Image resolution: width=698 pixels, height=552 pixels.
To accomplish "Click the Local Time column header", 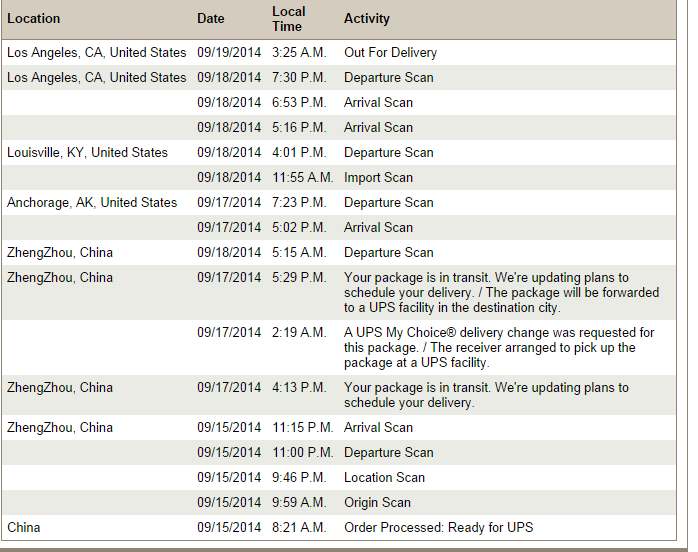I will [289, 19].
